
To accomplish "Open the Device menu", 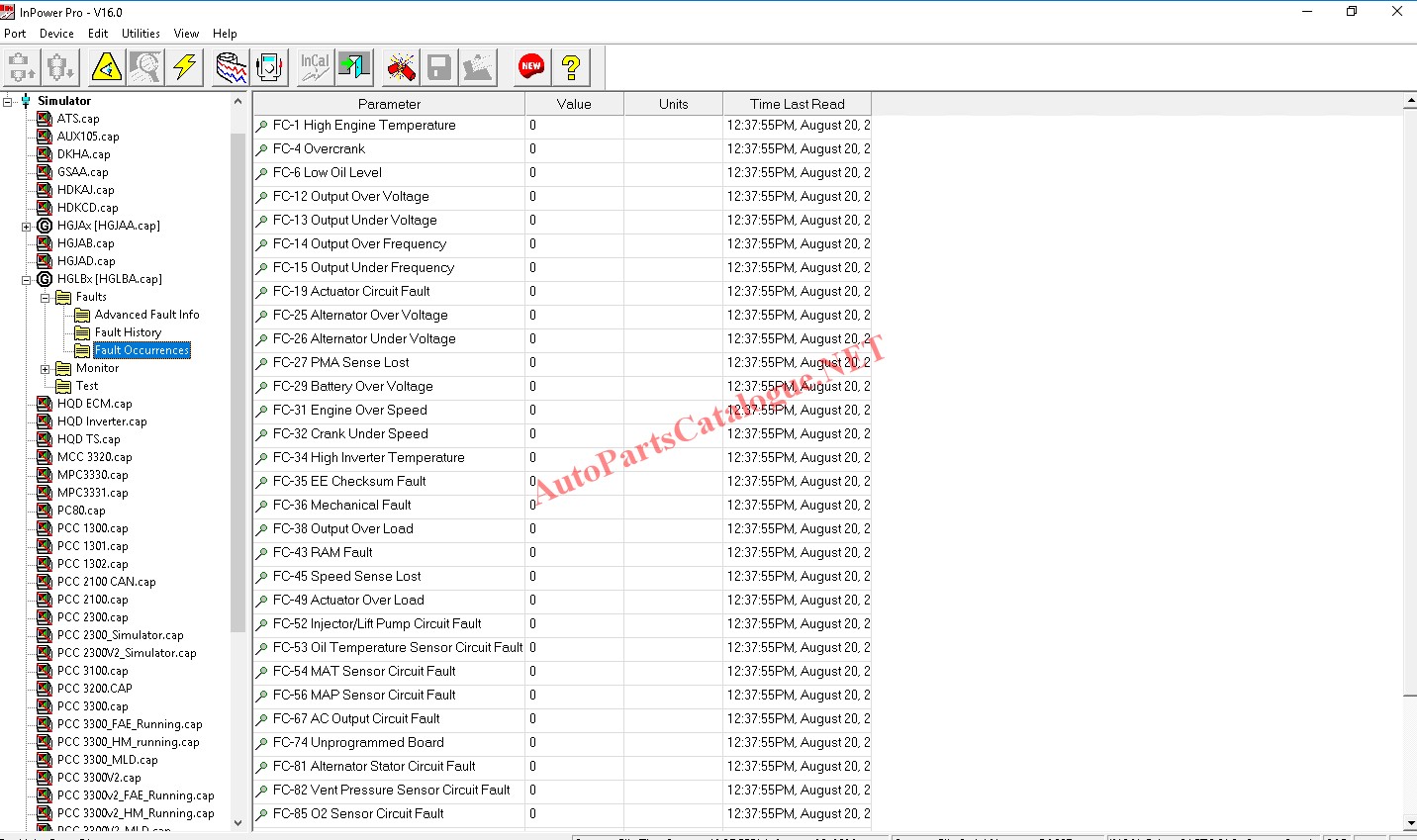I will tap(56, 34).
